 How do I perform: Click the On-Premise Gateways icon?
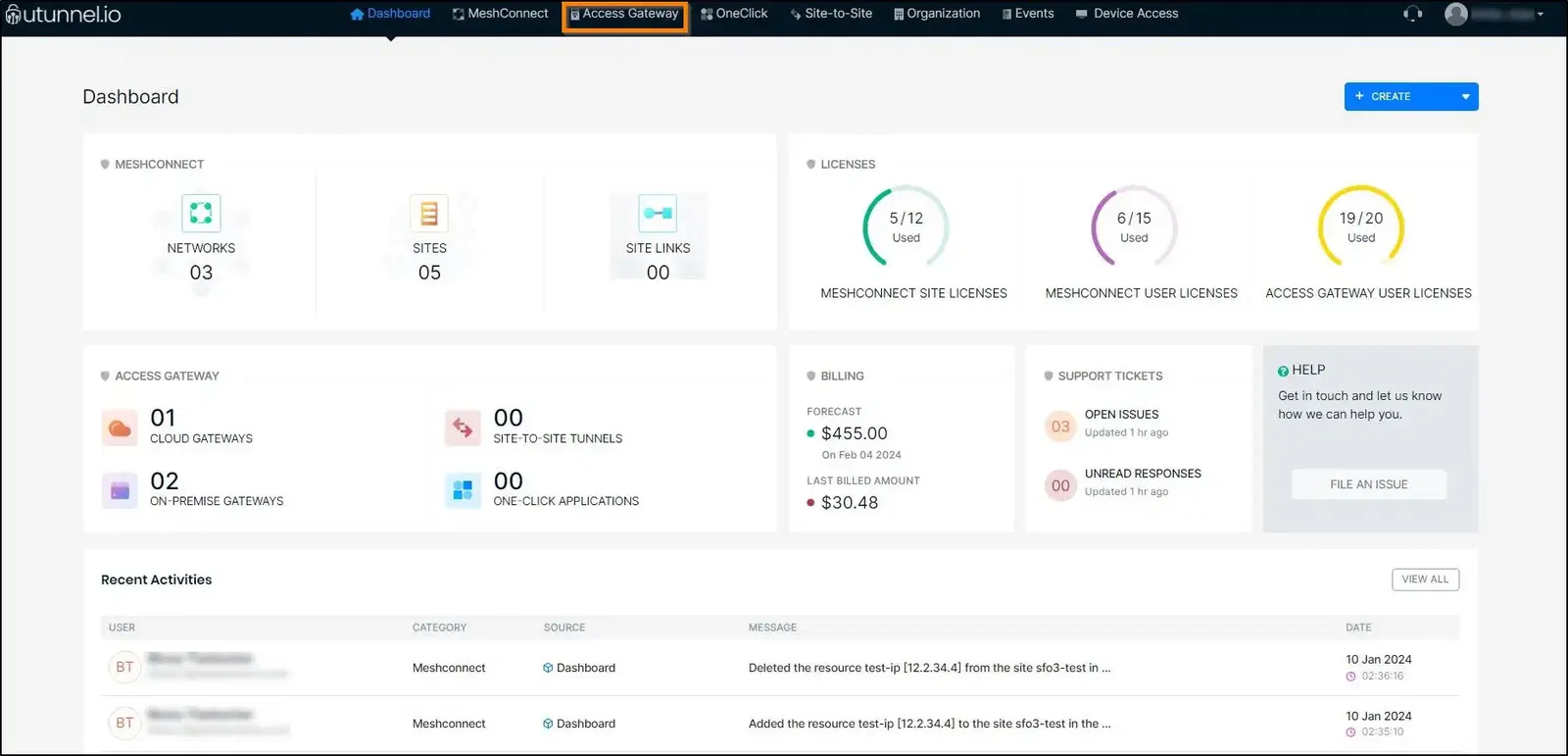tap(120, 490)
